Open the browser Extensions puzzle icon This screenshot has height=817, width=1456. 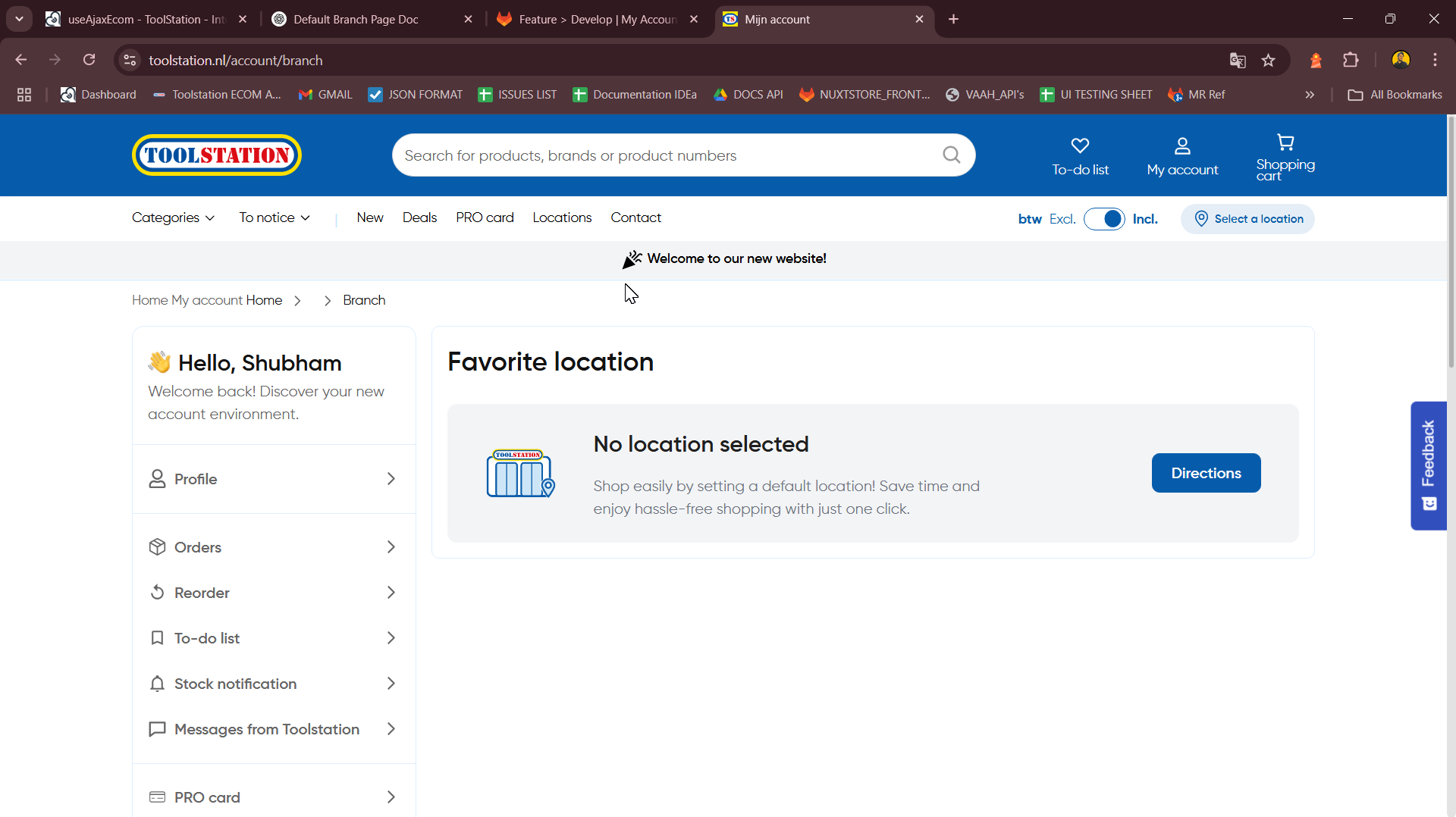pyautogui.click(x=1351, y=61)
